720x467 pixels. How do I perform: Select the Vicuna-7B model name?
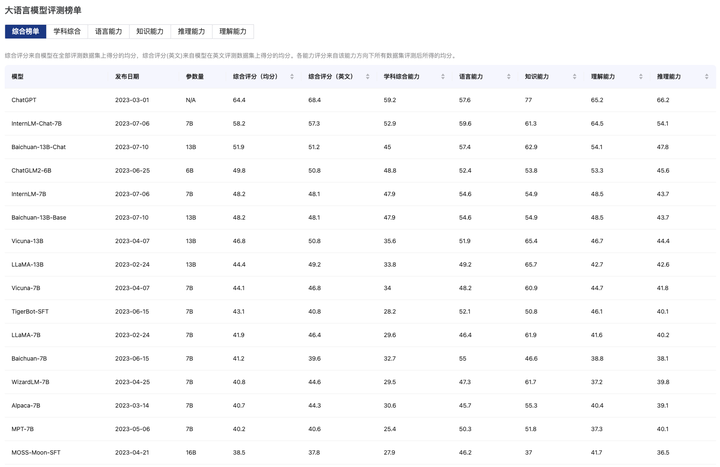pos(26,288)
